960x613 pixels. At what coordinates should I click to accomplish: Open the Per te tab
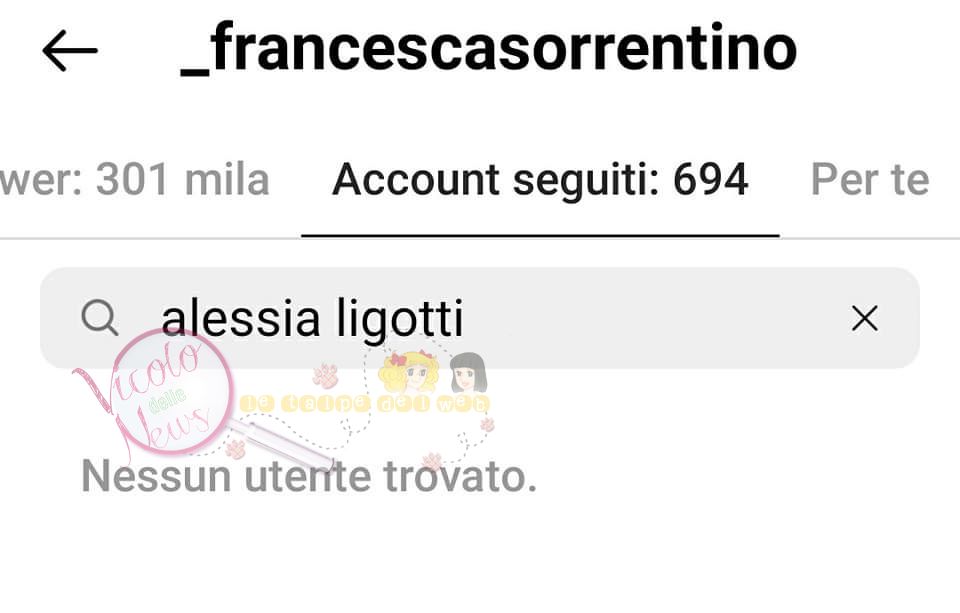coord(870,180)
